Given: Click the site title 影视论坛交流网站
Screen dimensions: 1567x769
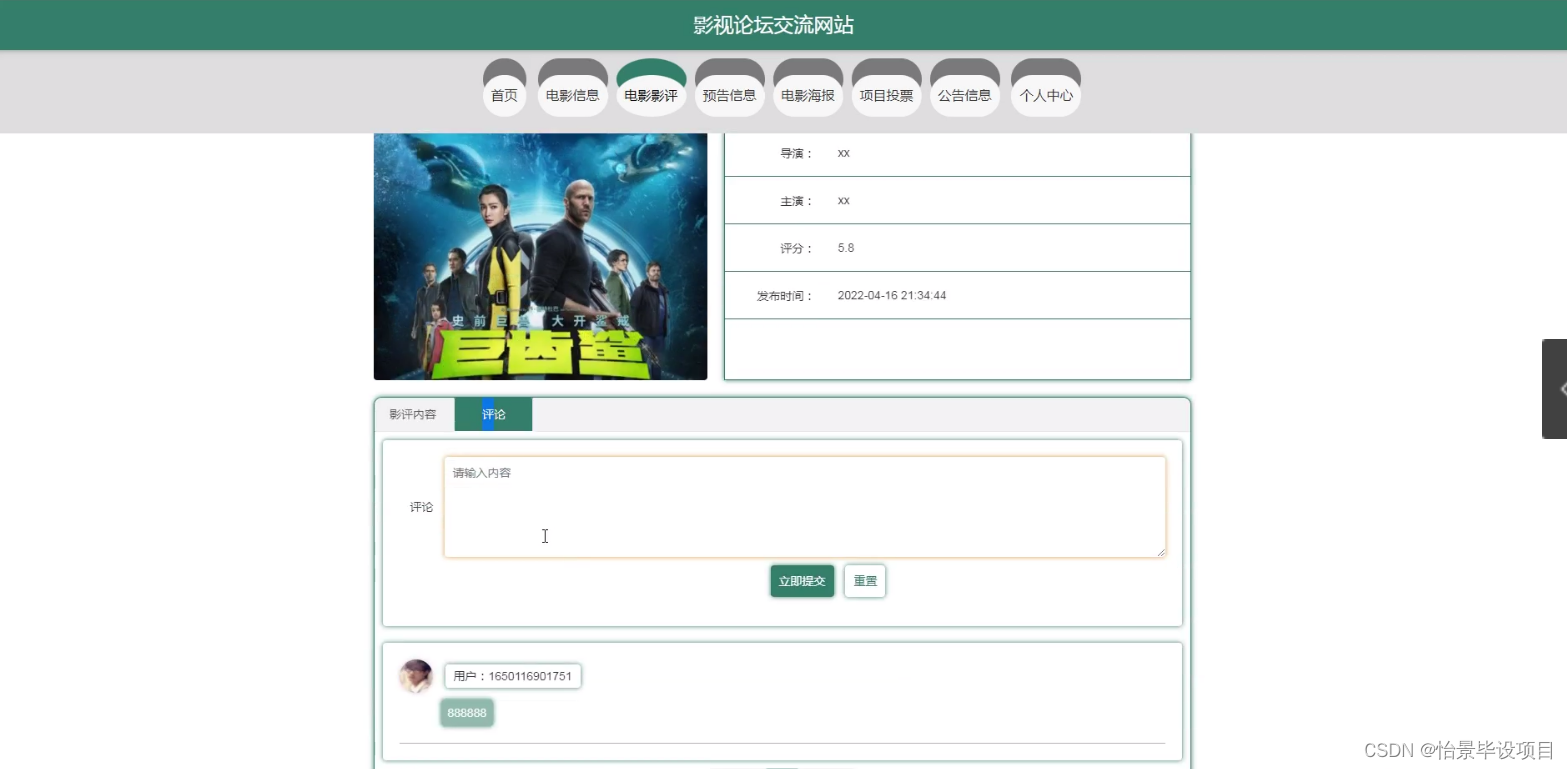Looking at the screenshot, I should tap(774, 25).
